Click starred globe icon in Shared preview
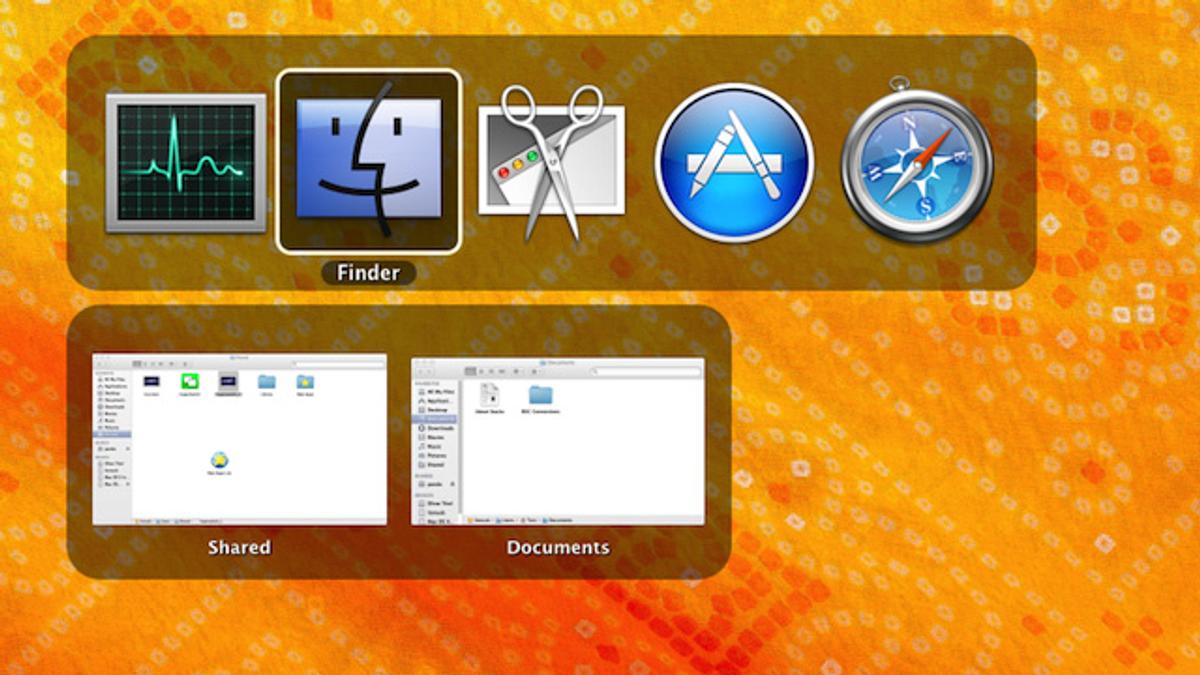Viewport: 1200px width, 675px height. click(x=219, y=459)
